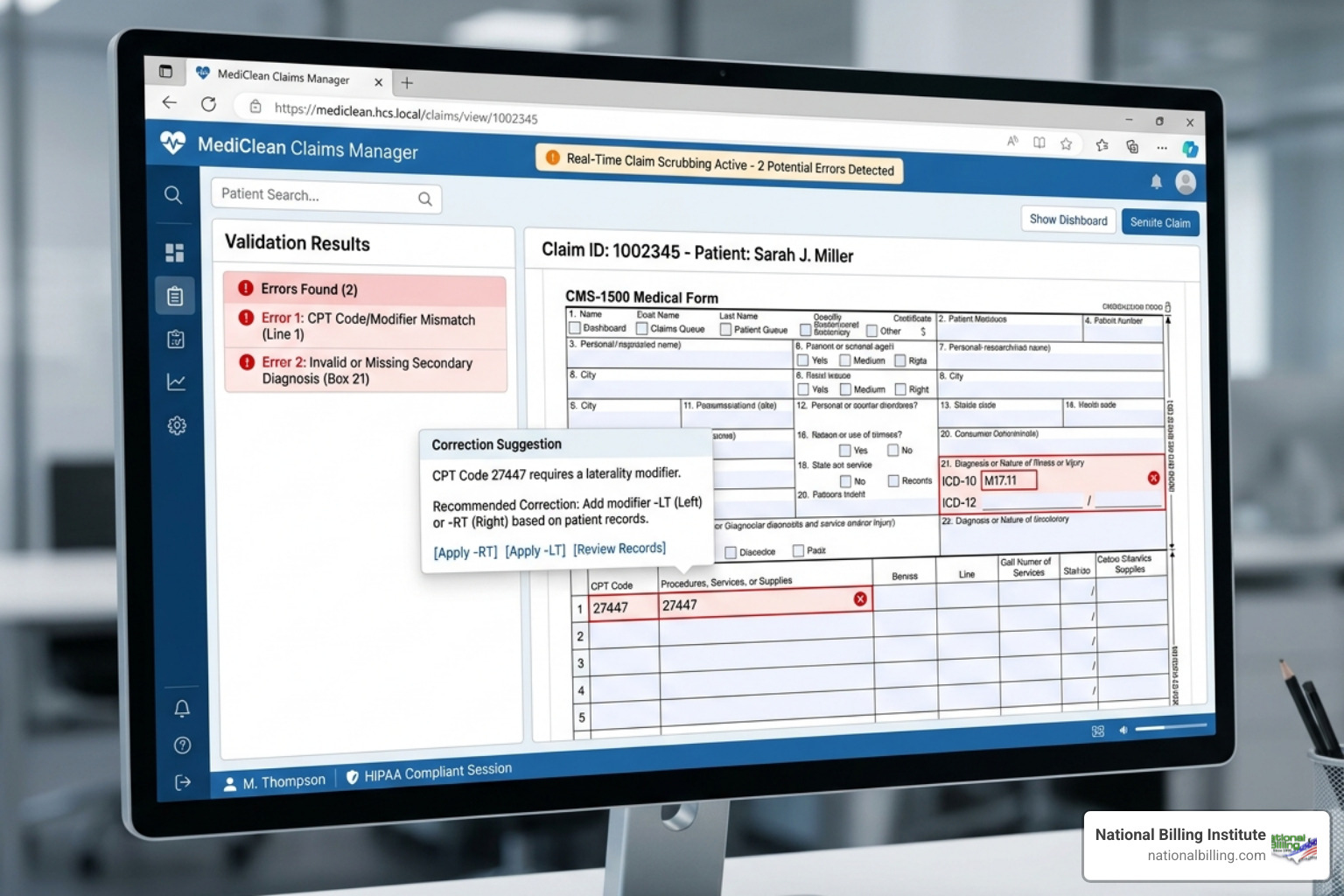
Task: Apply the -LT modifier suggestion
Action: [535, 550]
